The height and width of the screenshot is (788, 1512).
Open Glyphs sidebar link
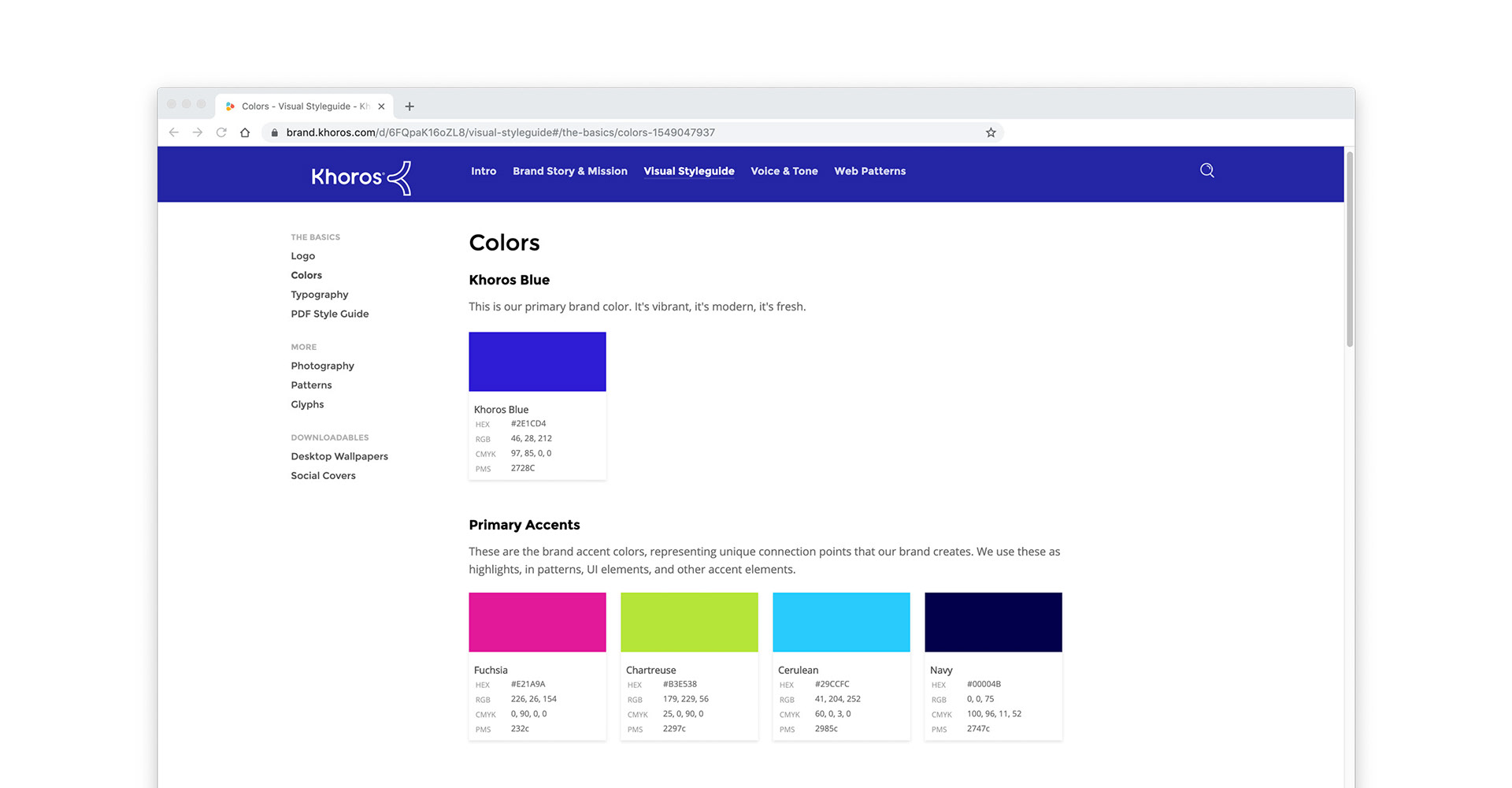[308, 404]
